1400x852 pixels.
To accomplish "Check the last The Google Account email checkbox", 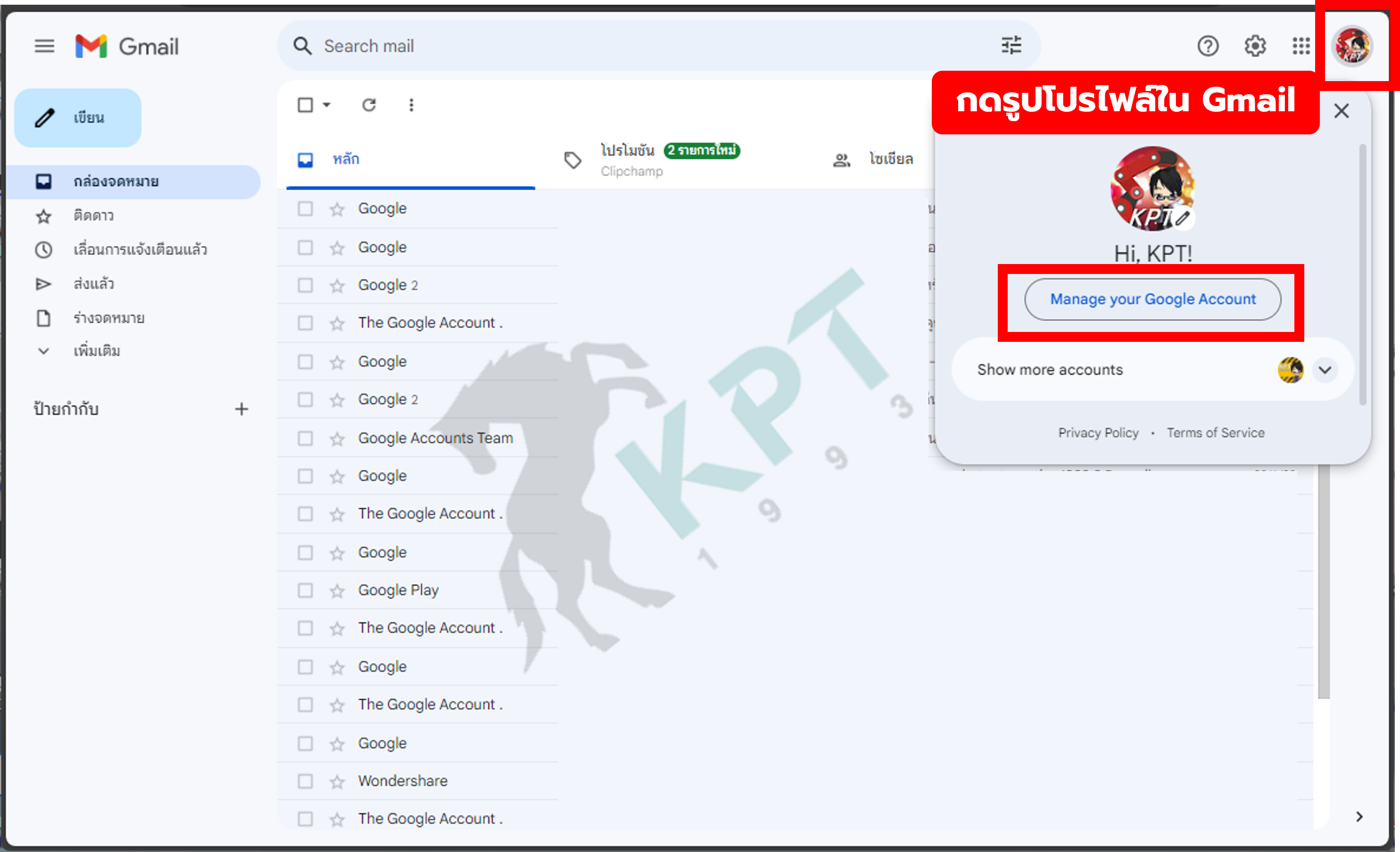I will [x=305, y=819].
